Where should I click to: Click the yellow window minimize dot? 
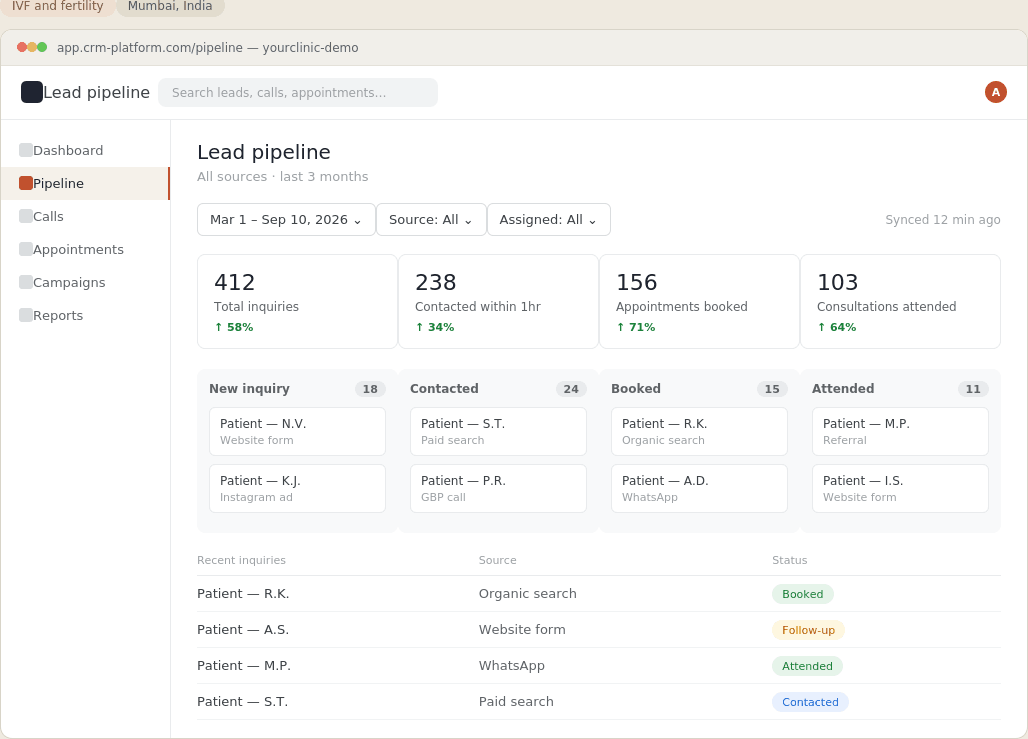coord(32,47)
